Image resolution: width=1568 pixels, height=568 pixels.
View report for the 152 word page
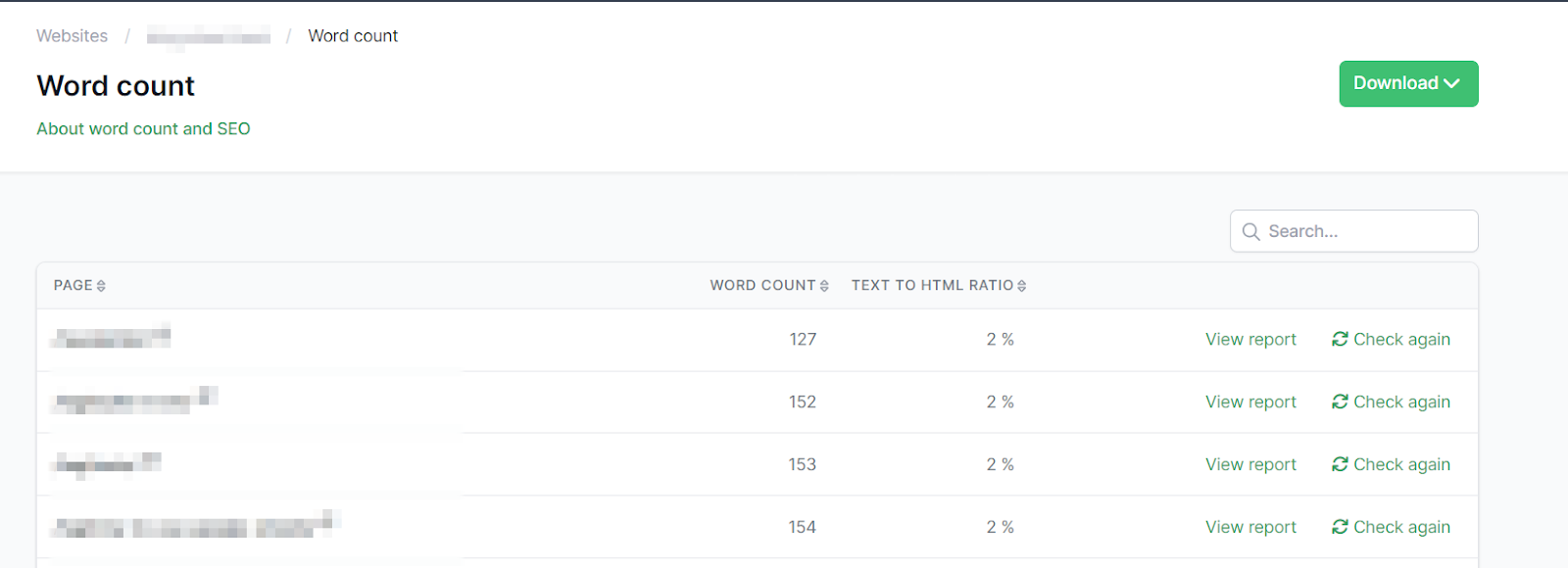point(1250,402)
